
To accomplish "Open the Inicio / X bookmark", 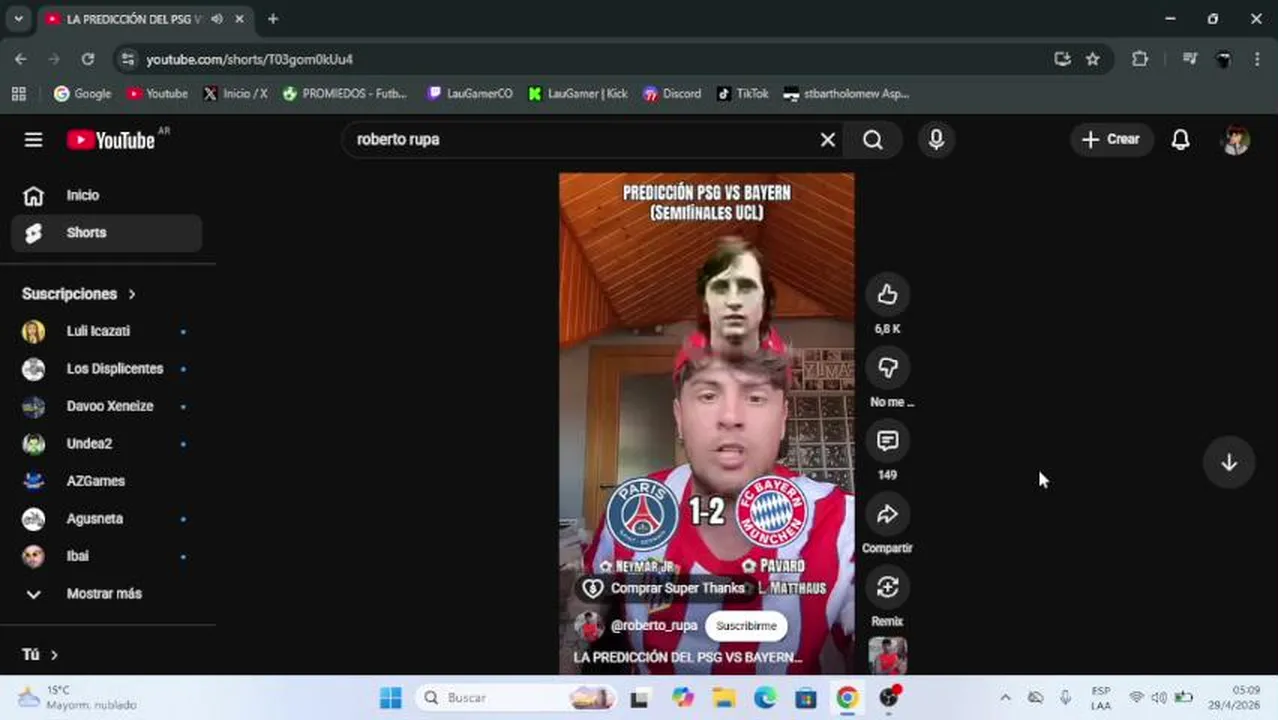I will (235, 93).
